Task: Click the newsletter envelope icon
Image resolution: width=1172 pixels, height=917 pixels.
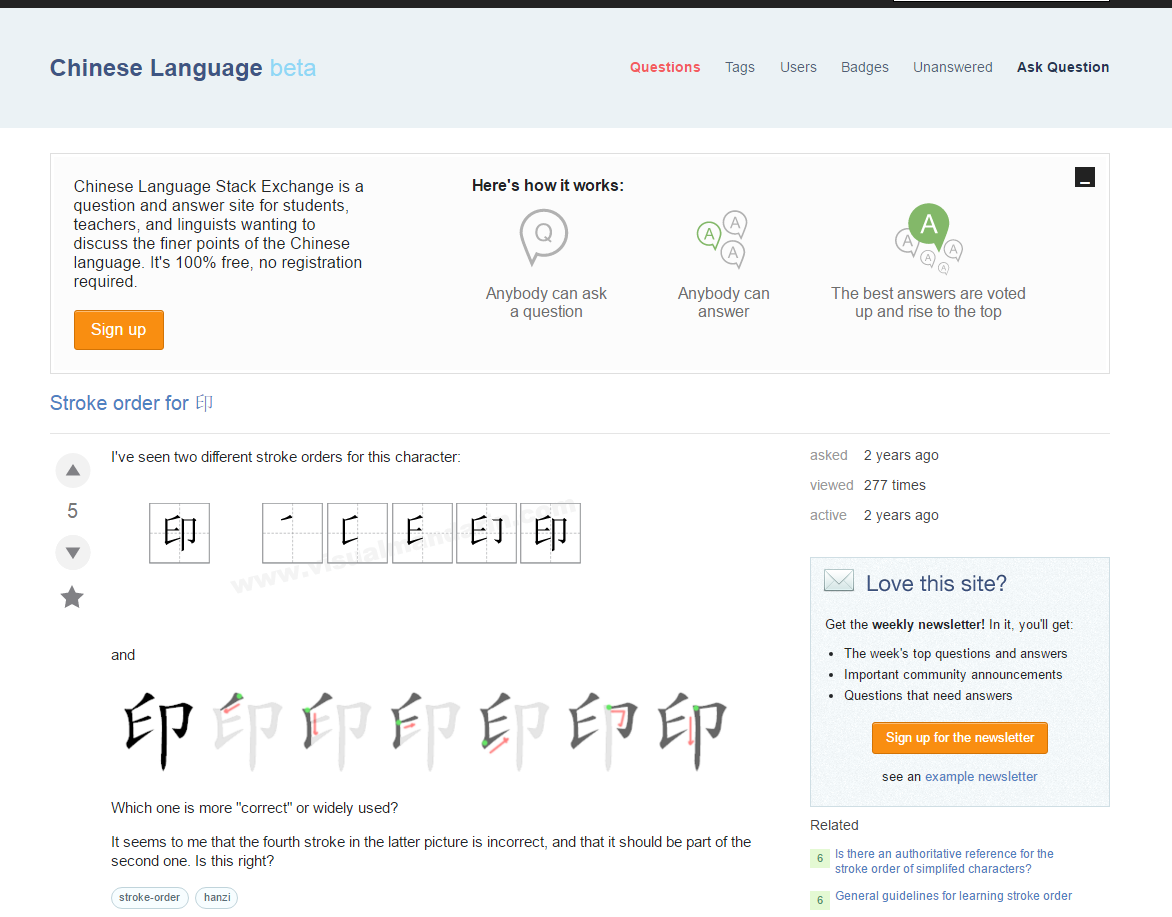Action: click(x=838, y=581)
